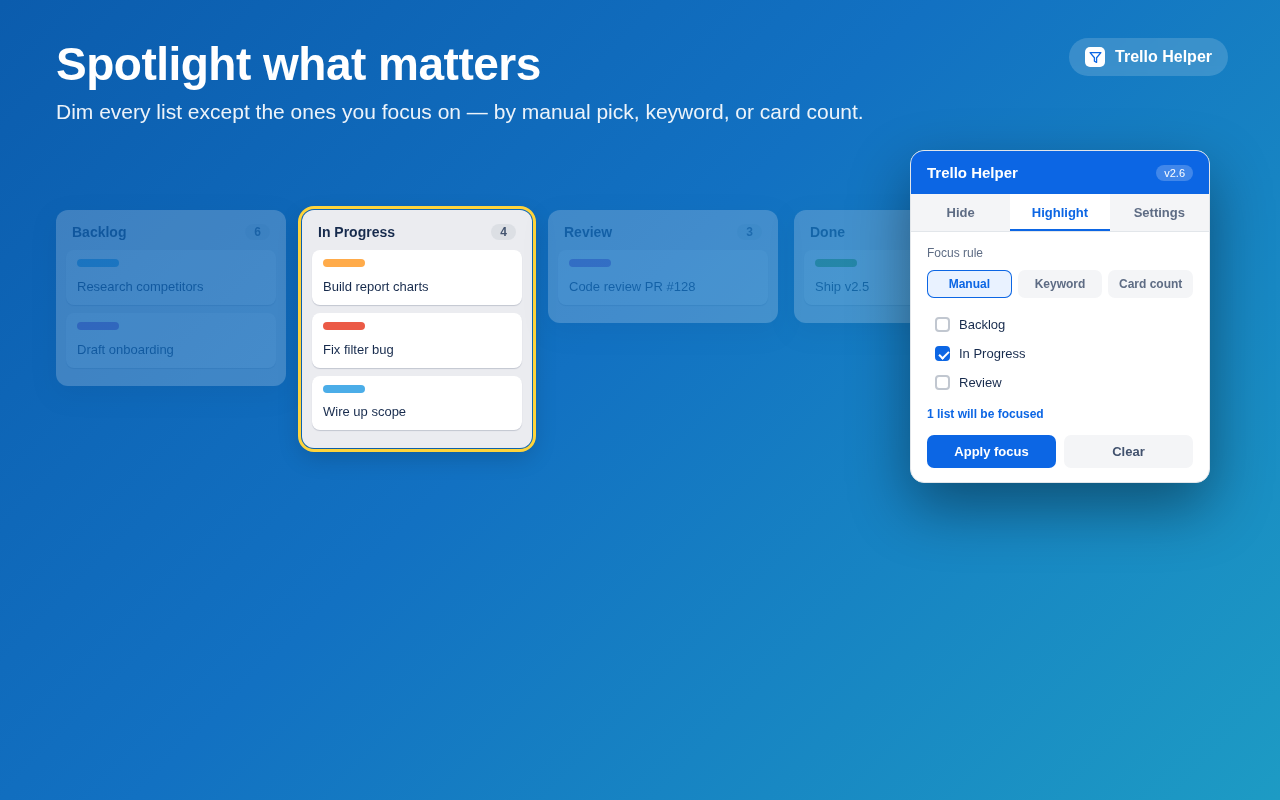Open the Research competitors card
Screen dimensions: 1280x800
click(x=171, y=278)
